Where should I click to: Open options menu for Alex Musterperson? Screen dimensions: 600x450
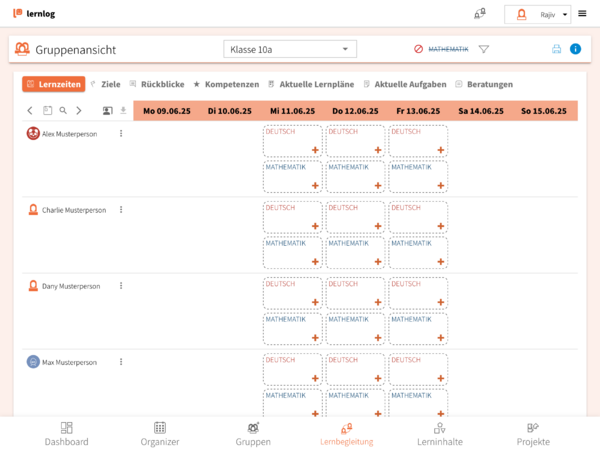point(121,133)
